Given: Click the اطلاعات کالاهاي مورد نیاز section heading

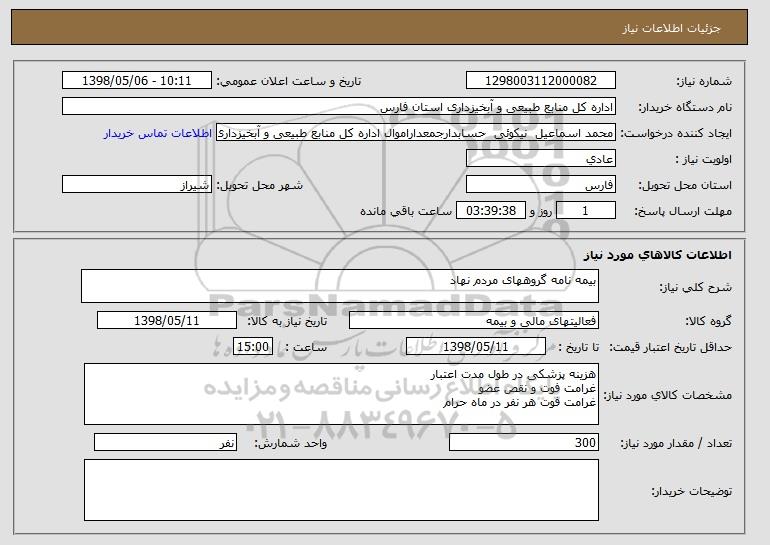Looking at the screenshot, I should (x=657, y=255).
